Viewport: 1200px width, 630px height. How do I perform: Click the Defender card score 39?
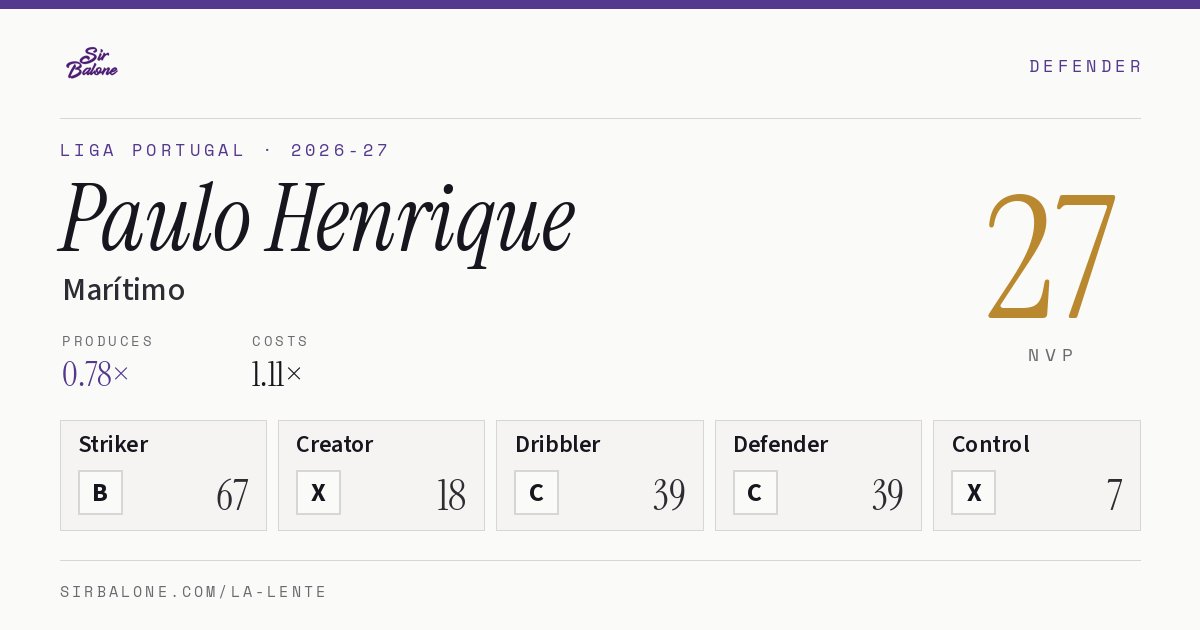(887, 495)
